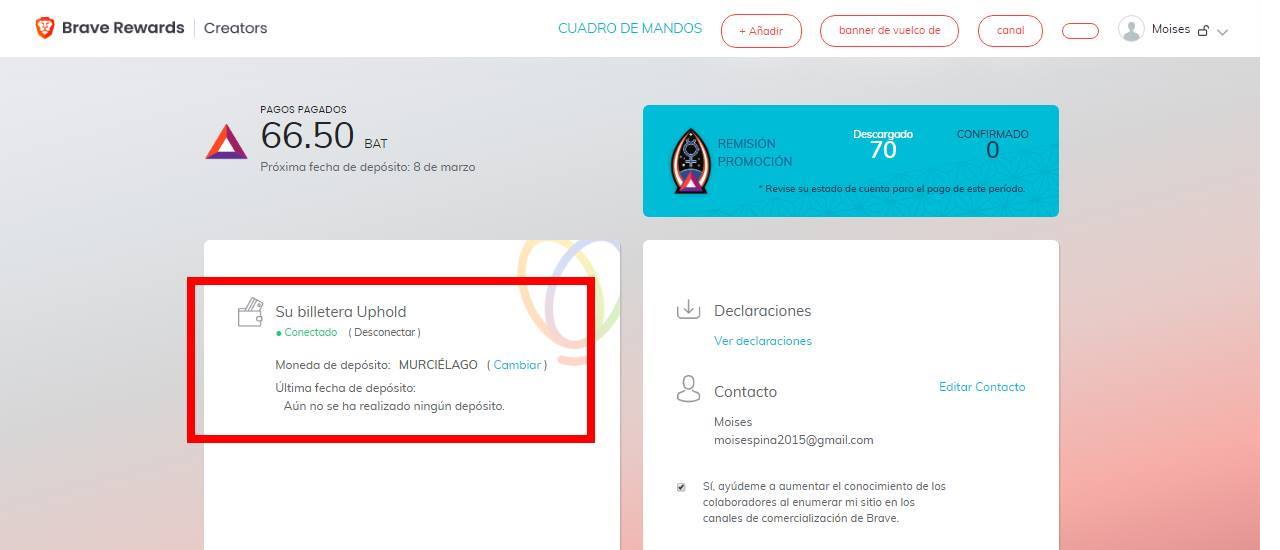This screenshot has width=1280, height=550.
Task: Click Desconectar to unlink Uphold wallet
Action: [384, 332]
